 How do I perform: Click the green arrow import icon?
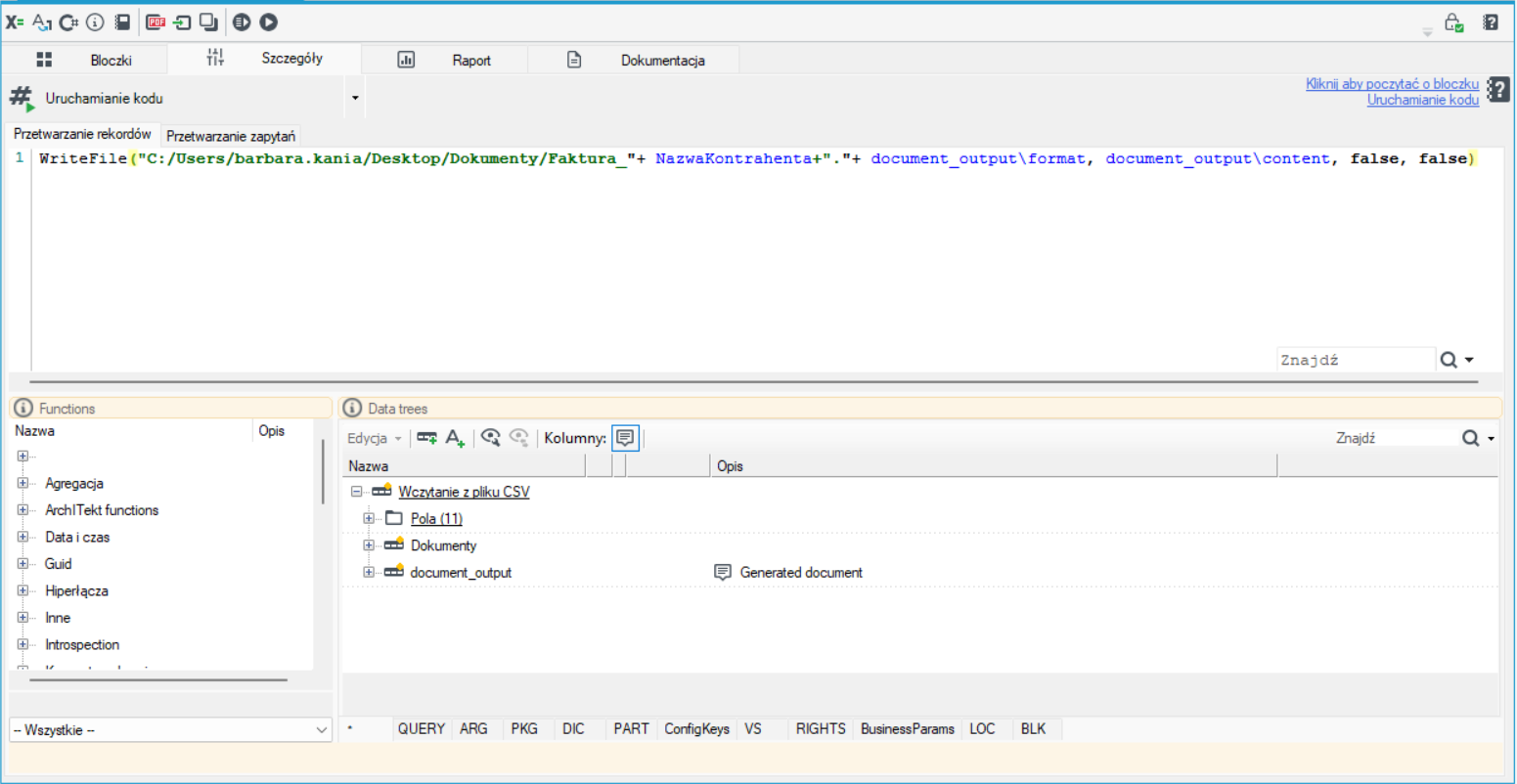point(182,22)
